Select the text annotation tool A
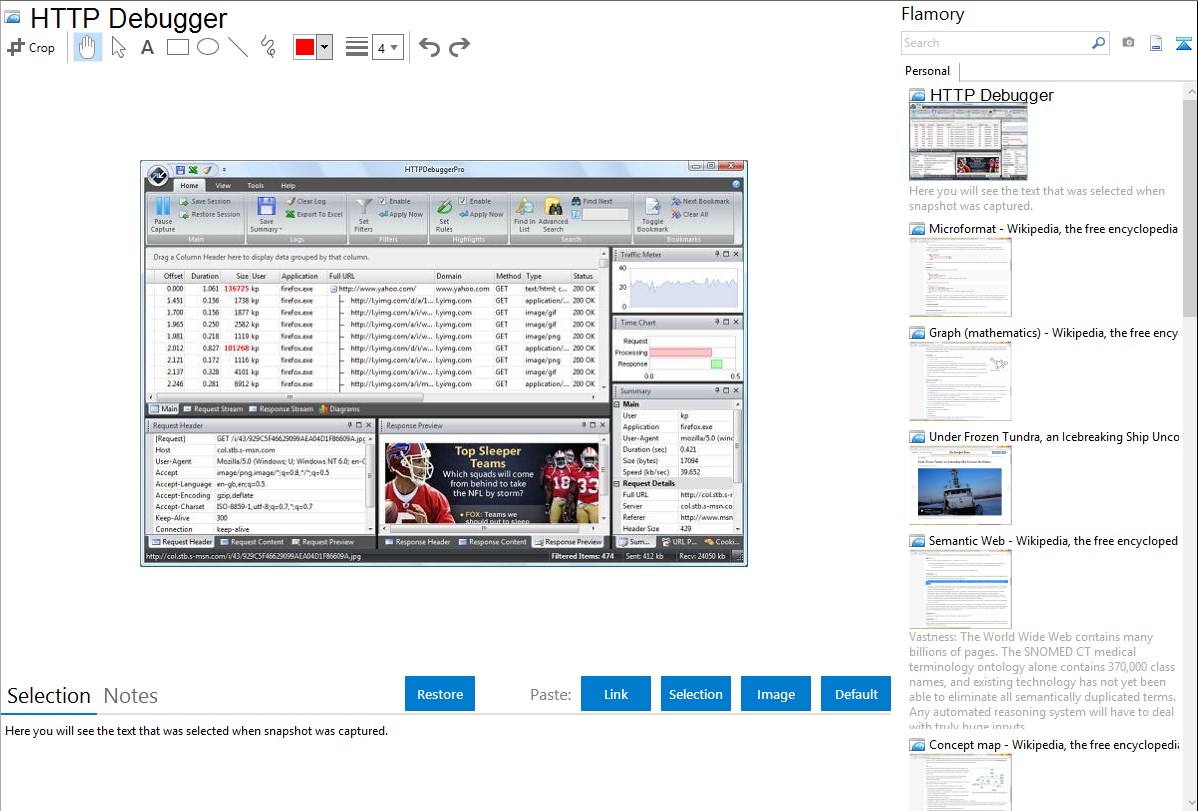Image resolution: width=1198 pixels, height=811 pixels. pyautogui.click(x=147, y=47)
